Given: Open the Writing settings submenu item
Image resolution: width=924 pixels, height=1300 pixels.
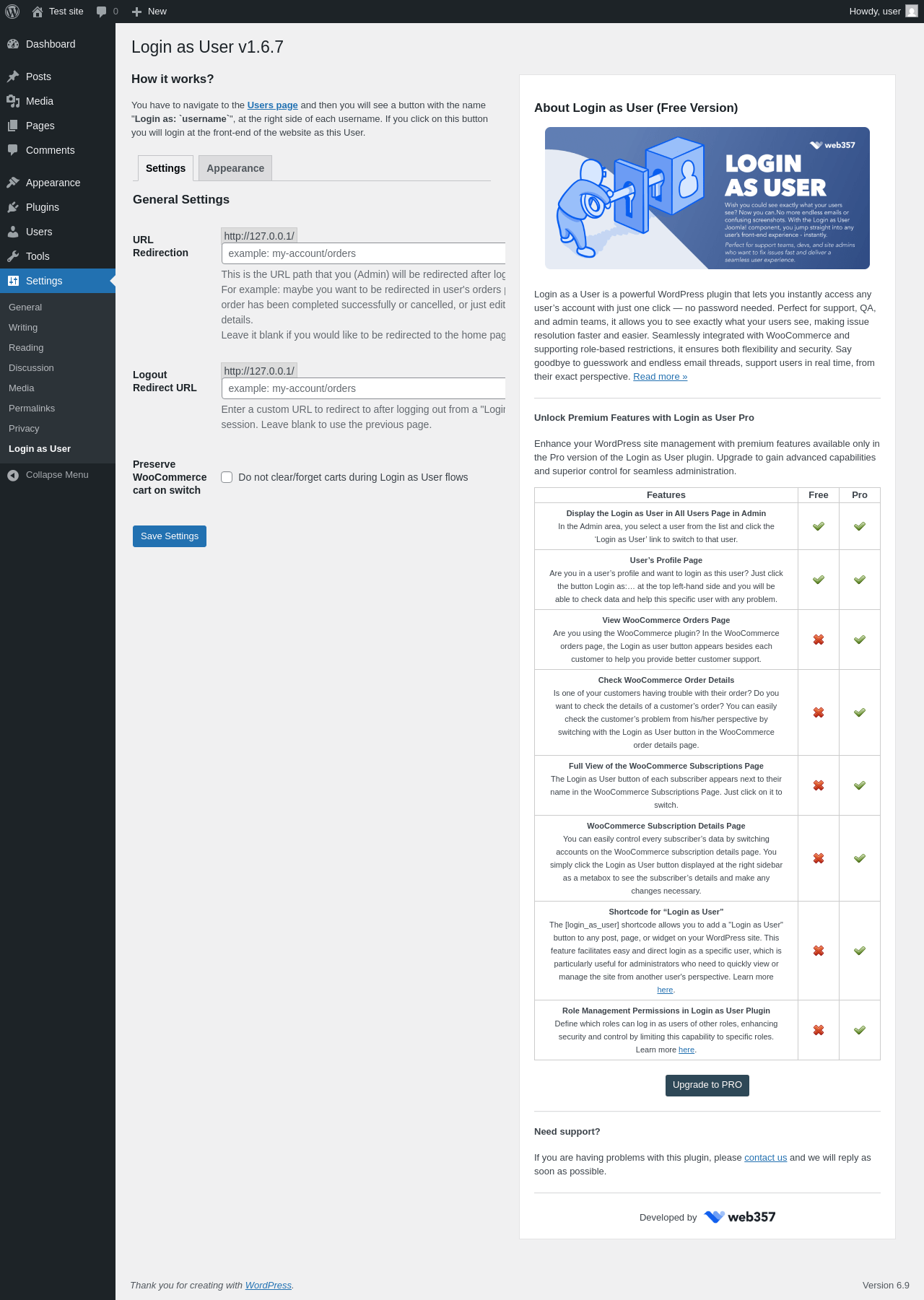Looking at the screenshot, I should pos(23,328).
